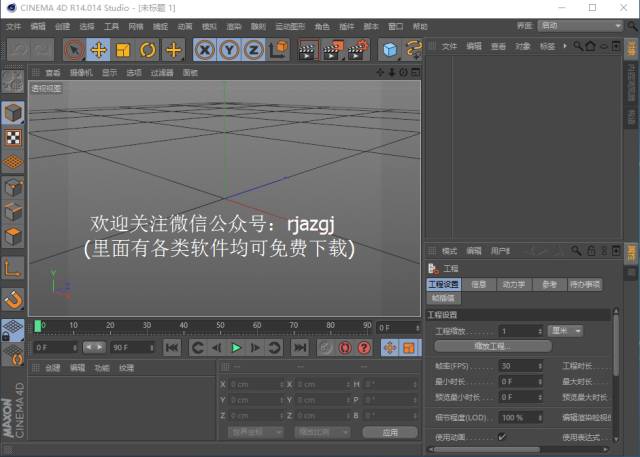The height and width of the screenshot is (457, 640).
Task: Click the Render View clapperboard icon
Action: [308, 49]
